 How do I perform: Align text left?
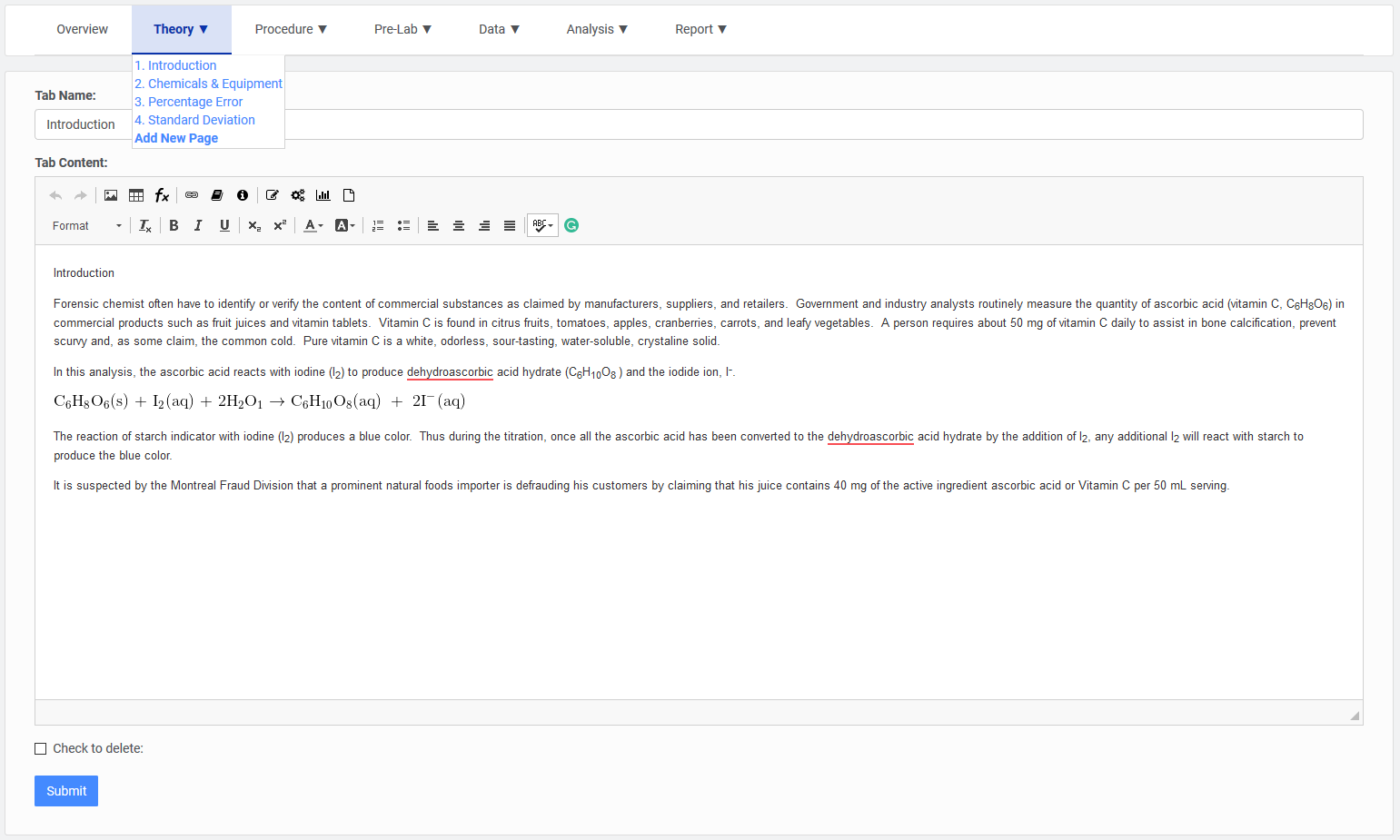433,225
